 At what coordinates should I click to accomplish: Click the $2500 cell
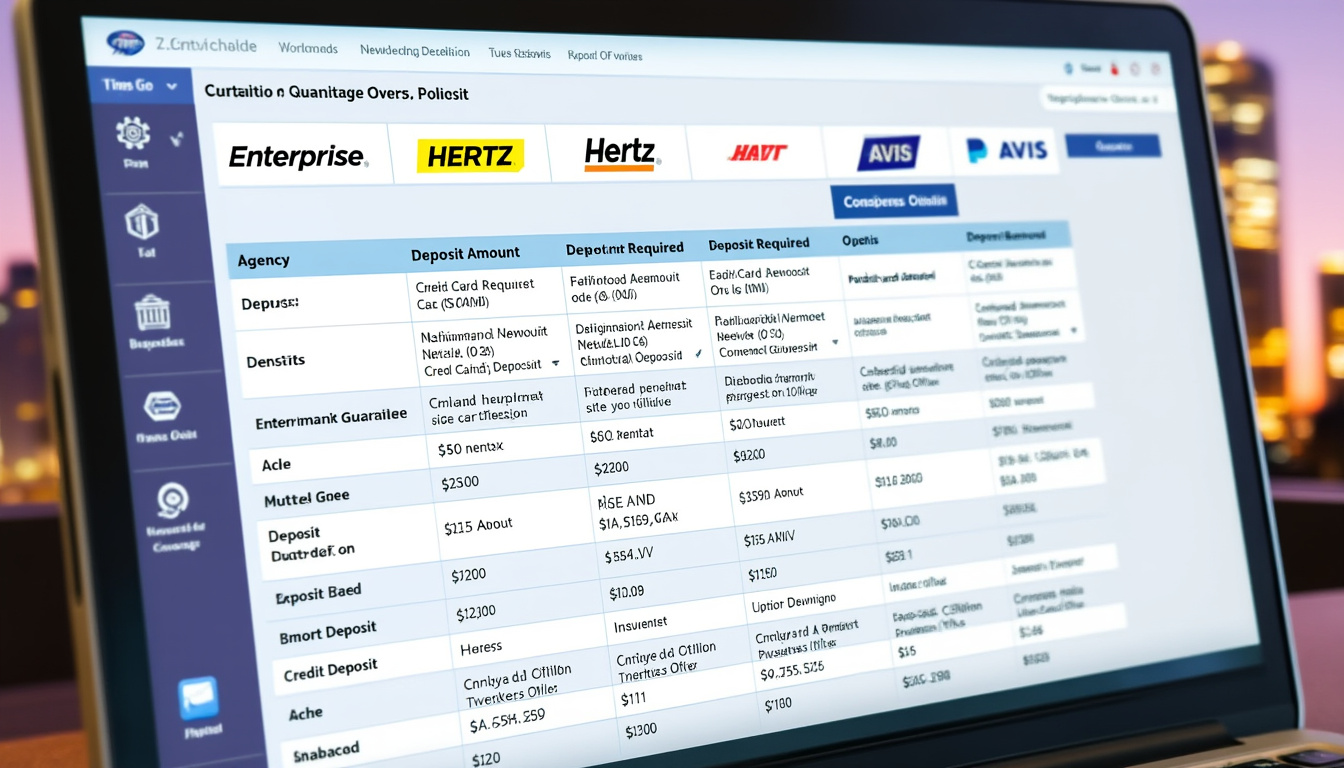[x=460, y=481]
